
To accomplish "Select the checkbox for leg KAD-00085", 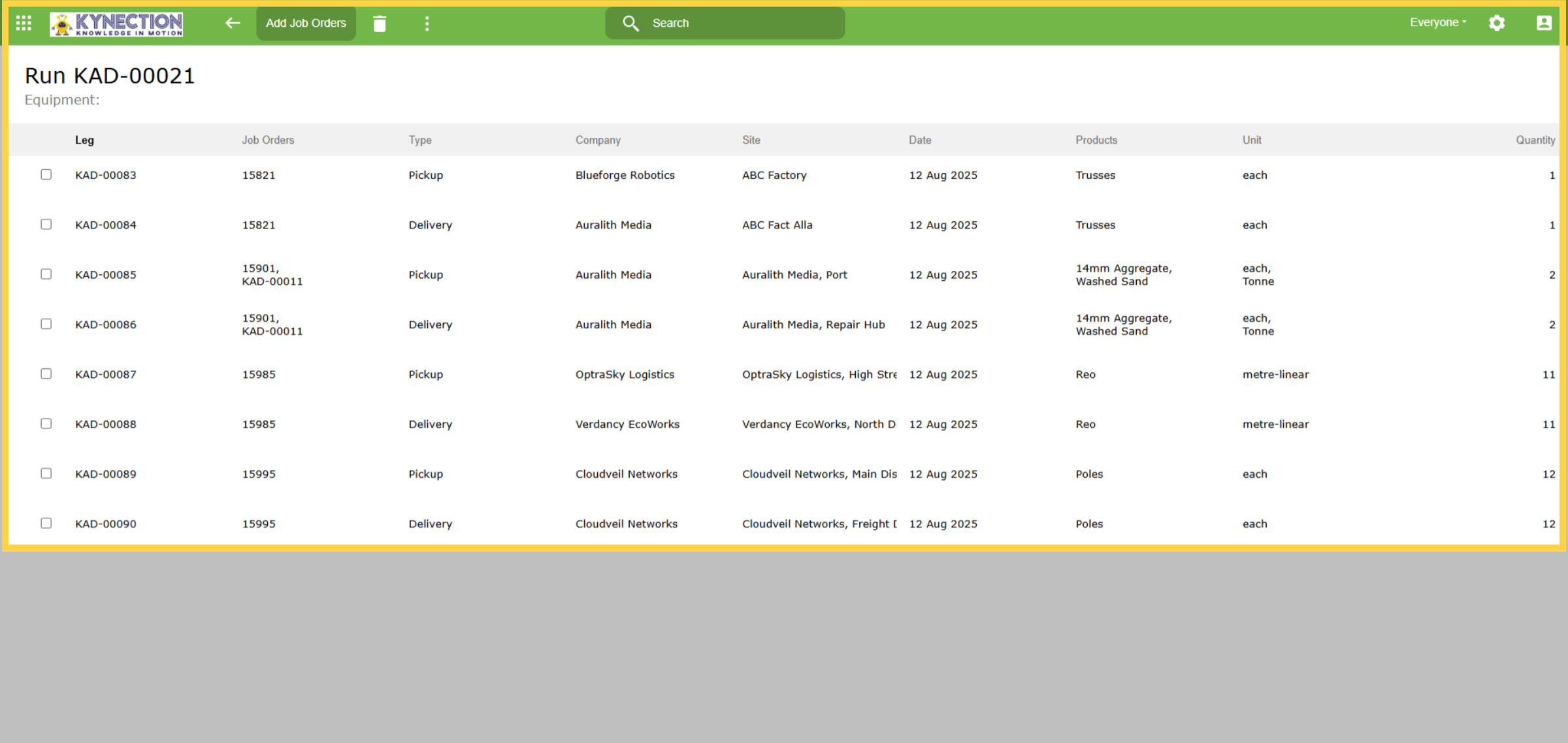I will click(46, 274).
